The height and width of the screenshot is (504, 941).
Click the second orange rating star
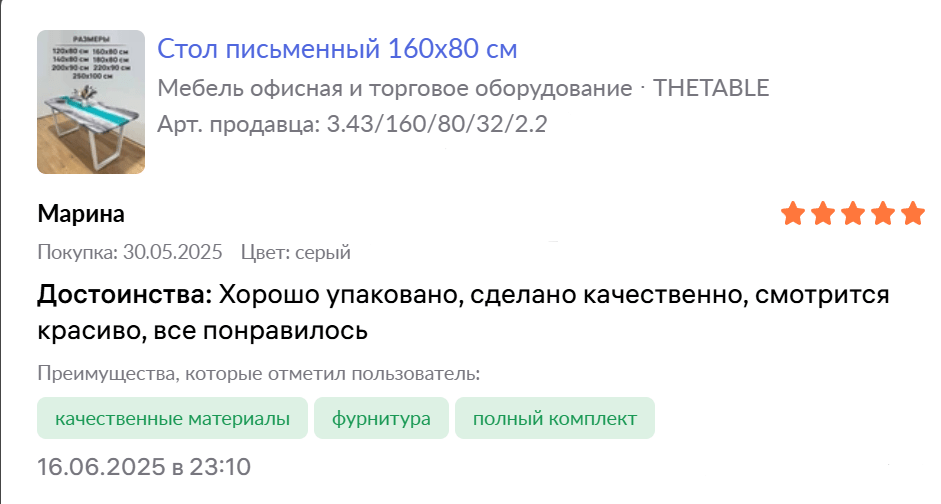pos(823,213)
